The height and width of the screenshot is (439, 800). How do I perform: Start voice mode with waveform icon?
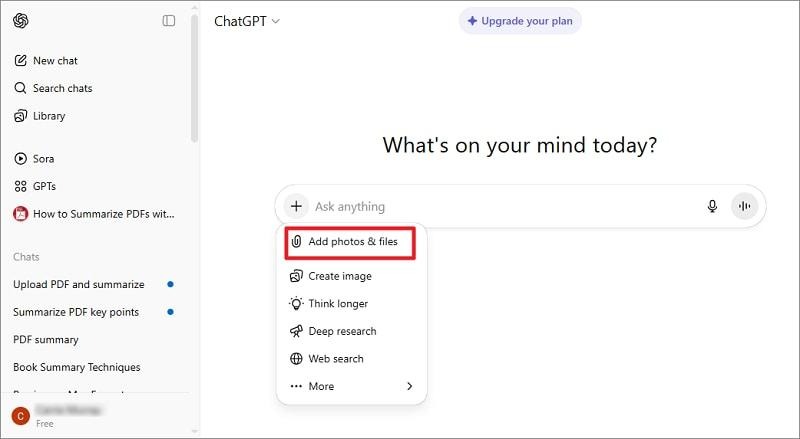pyautogui.click(x=744, y=206)
